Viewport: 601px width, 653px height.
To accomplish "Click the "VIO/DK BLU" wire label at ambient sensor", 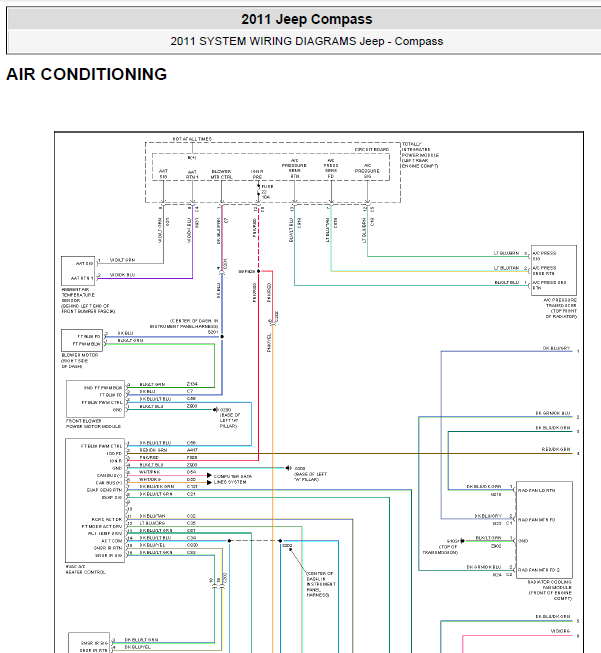I will [122, 275].
